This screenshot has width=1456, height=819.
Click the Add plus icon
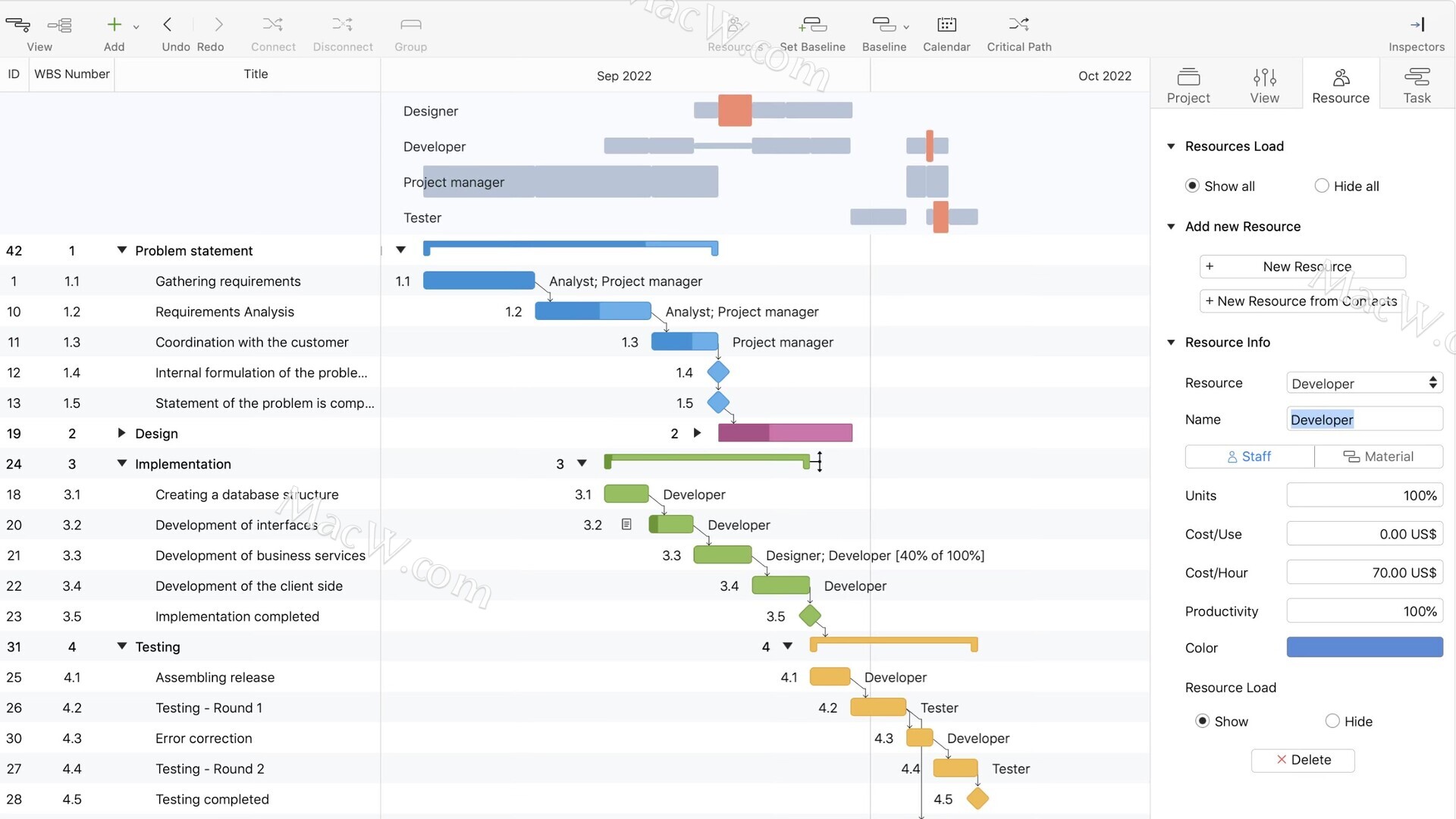[x=114, y=25]
